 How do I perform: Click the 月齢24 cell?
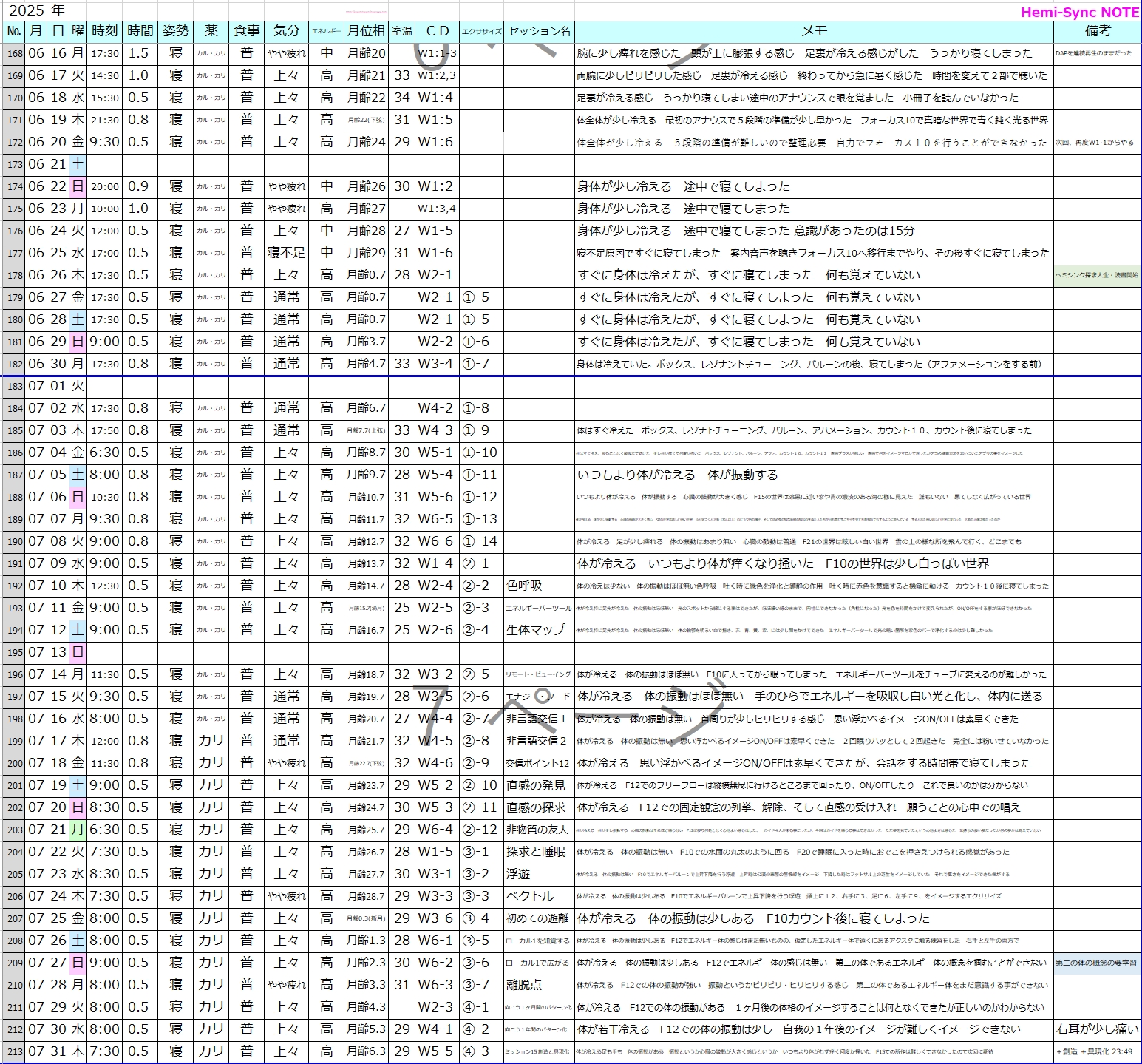tap(367, 142)
